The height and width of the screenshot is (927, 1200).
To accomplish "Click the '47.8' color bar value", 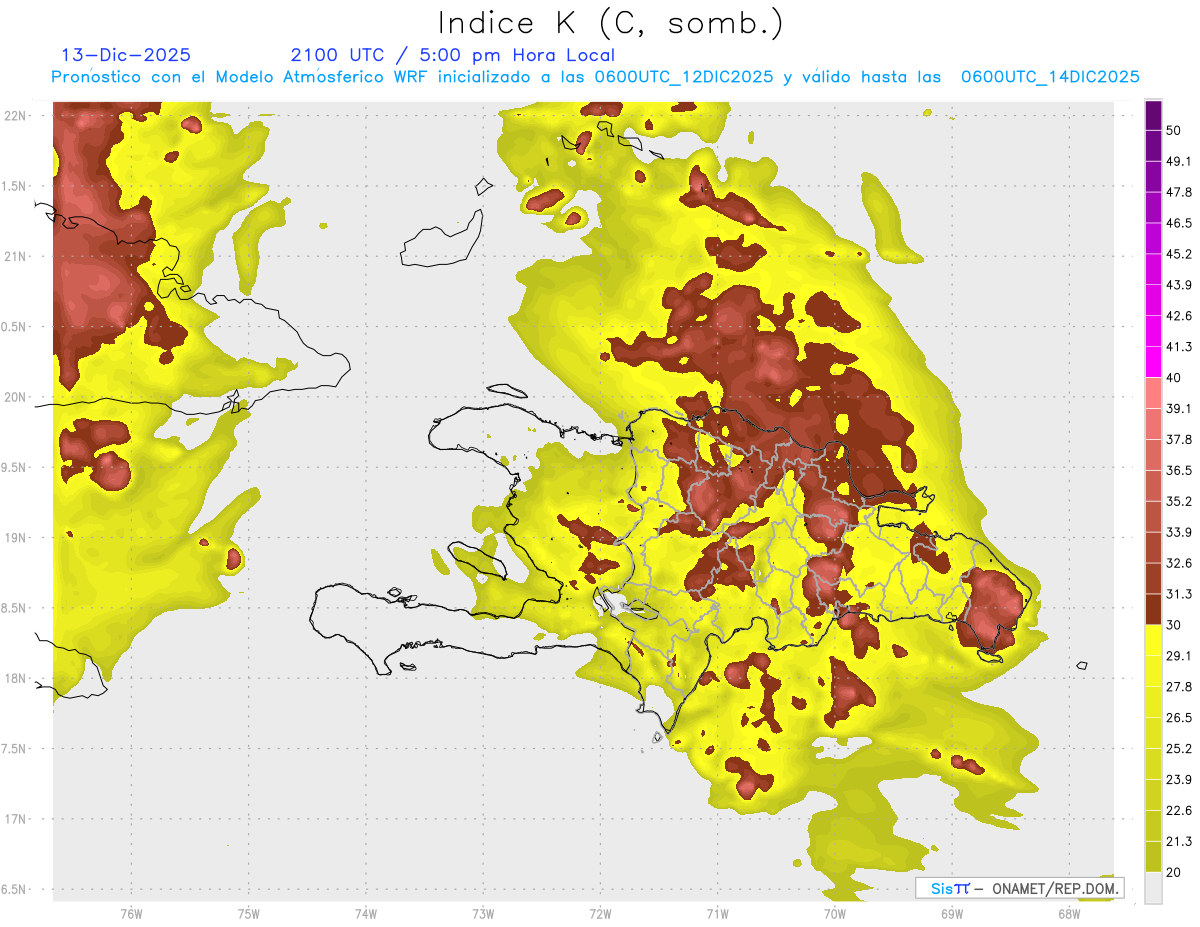I will click(1179, 192).
